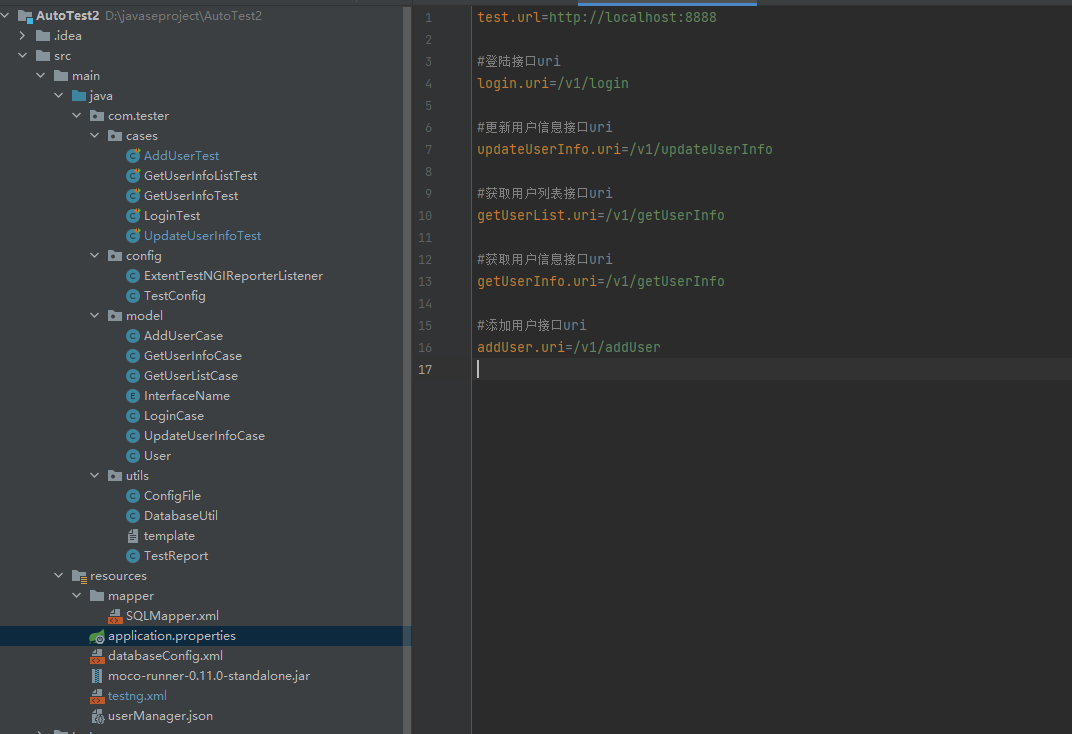This screenshot has height=734, width=1072.
Task: Click the AddUserTest class icon
Action: tap(133, 156)
